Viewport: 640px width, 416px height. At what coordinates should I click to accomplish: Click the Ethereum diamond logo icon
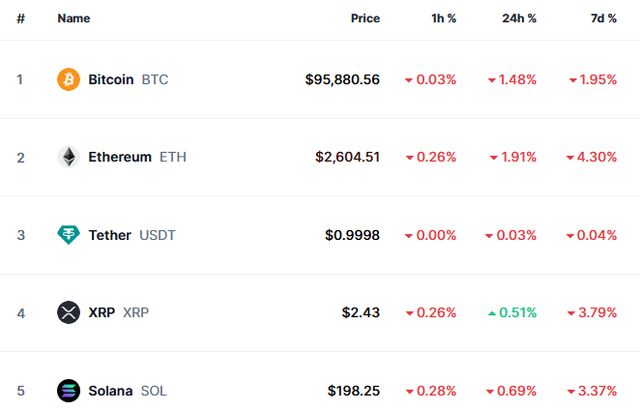tap(68, 157)
